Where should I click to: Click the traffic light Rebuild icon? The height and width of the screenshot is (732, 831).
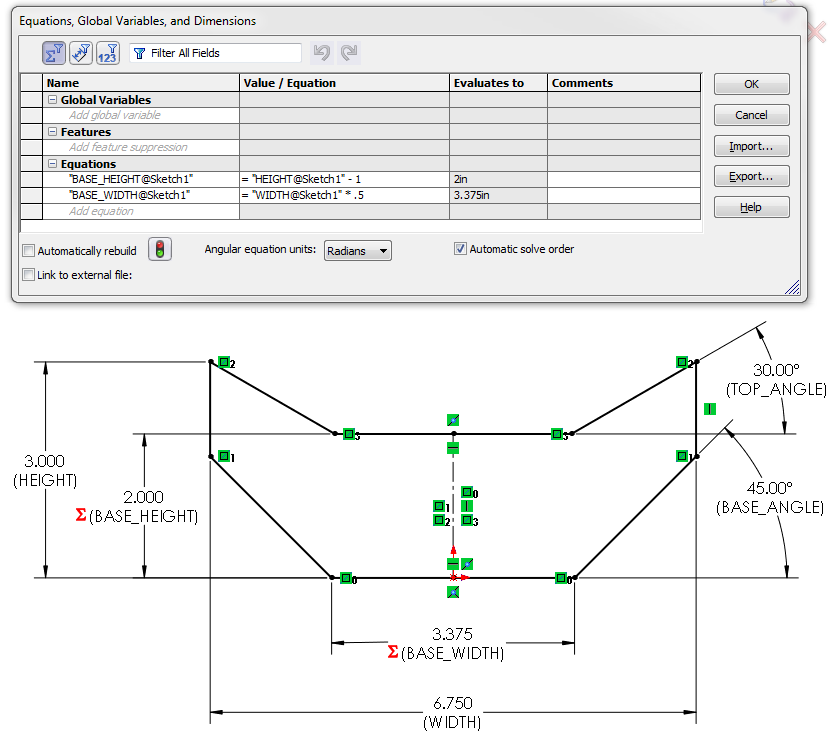pos(159,250)
